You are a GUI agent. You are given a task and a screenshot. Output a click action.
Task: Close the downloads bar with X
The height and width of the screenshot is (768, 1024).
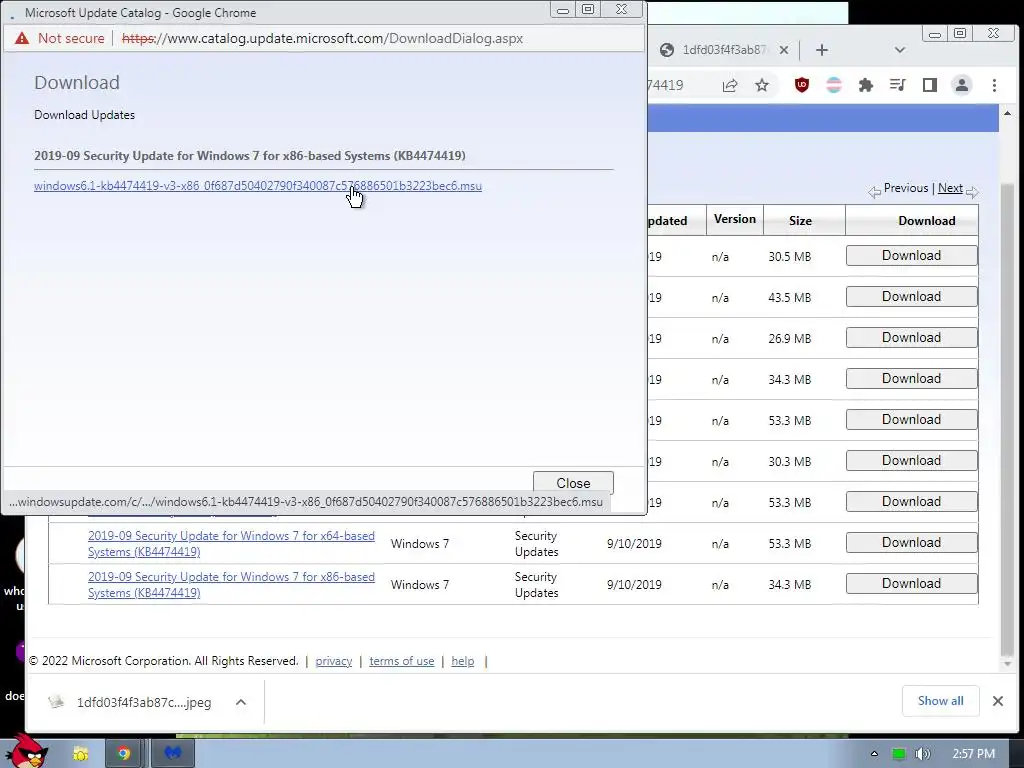tap(997, 701)
